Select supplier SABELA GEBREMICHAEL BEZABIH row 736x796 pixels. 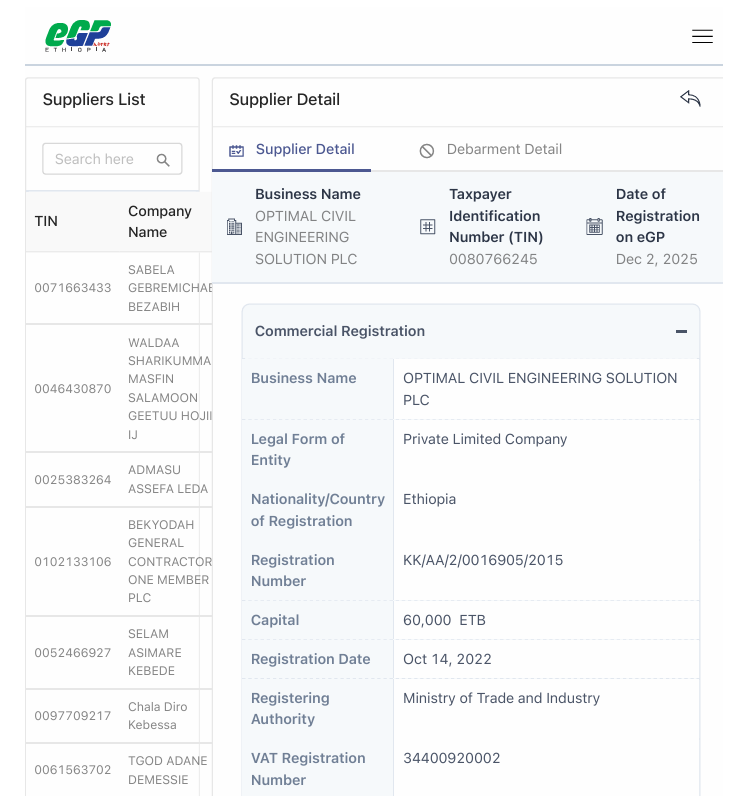(119, 288)
